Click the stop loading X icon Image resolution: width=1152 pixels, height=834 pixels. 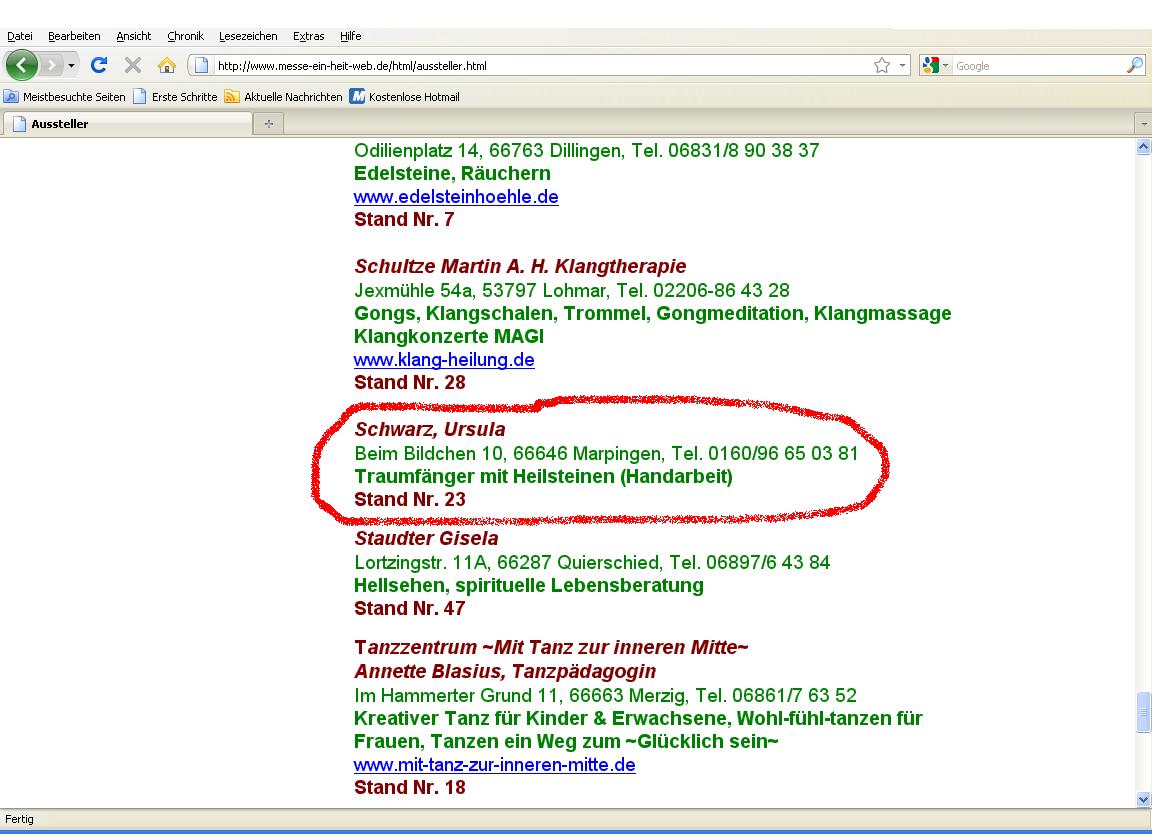coord(132,66)
